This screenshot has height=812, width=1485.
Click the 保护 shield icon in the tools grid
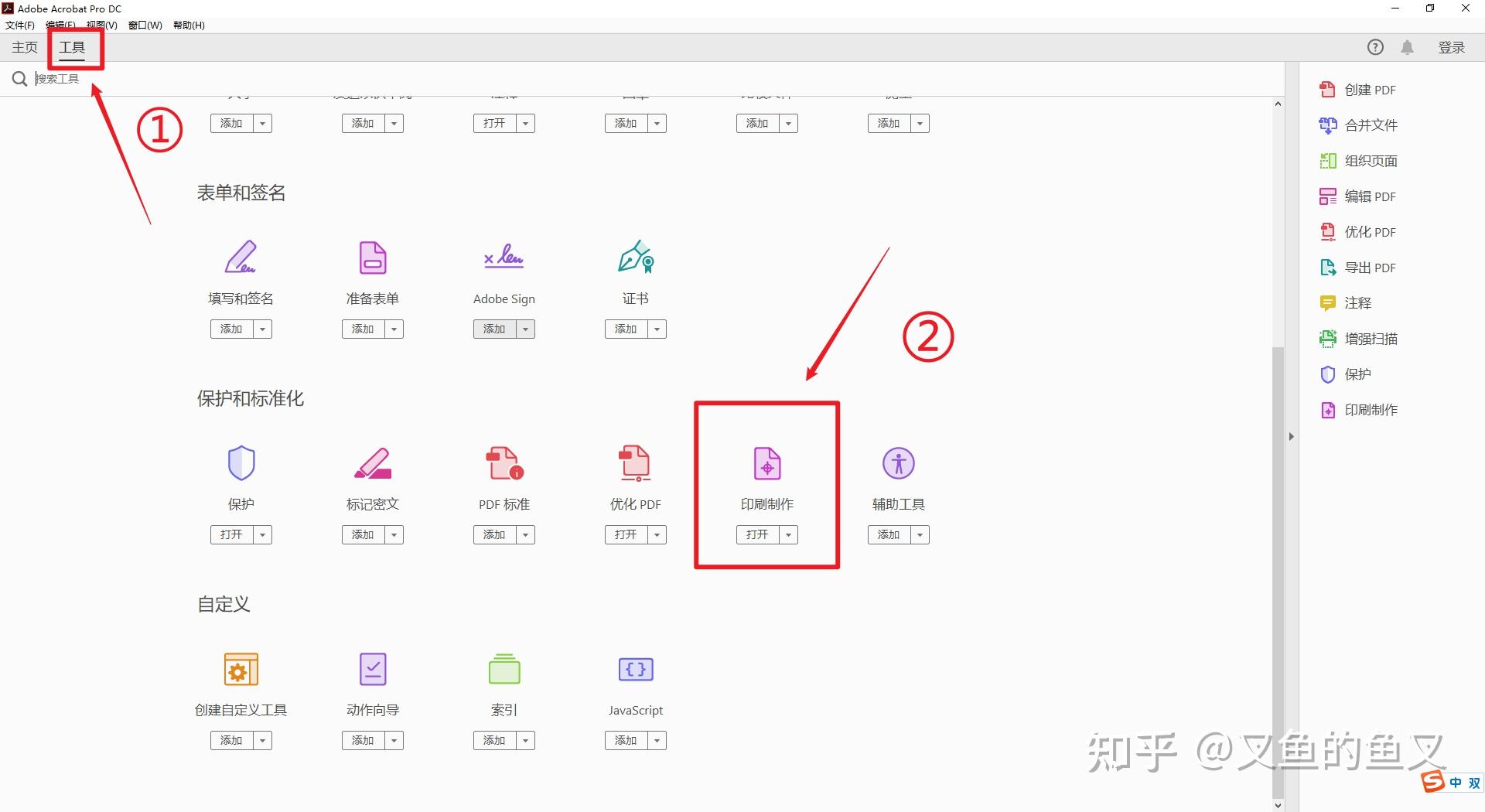coord(241,462)
